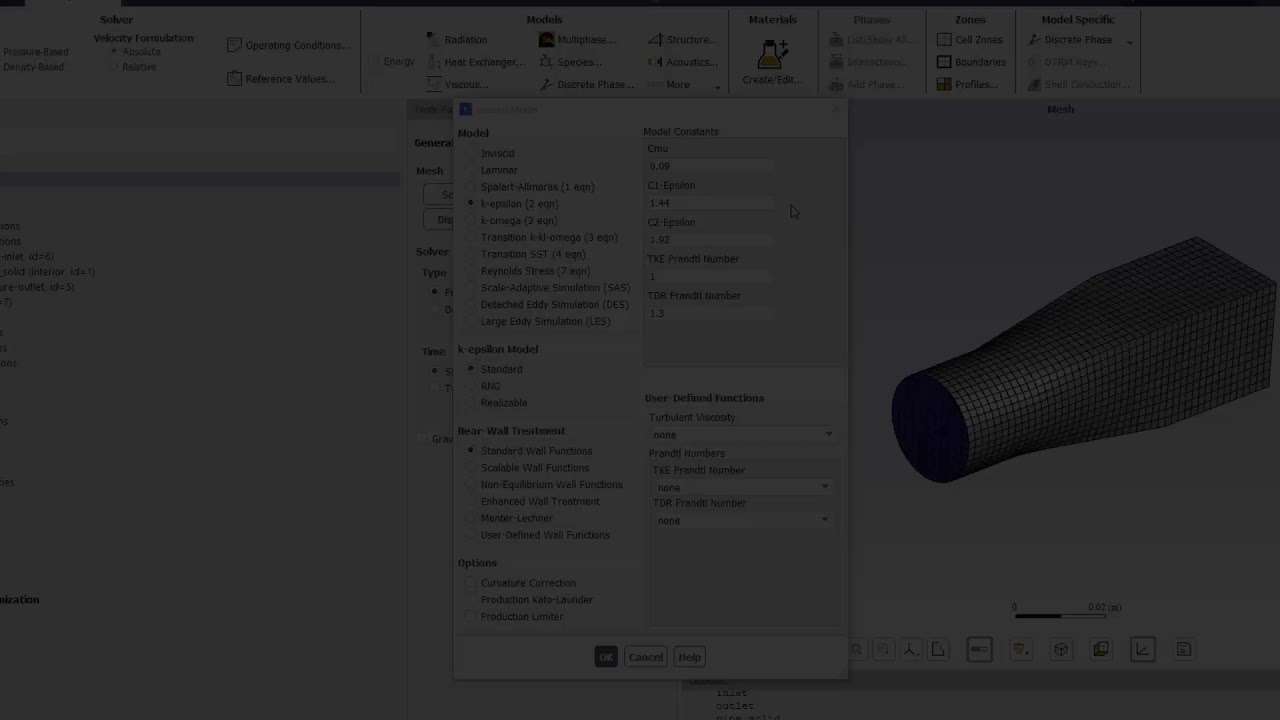Open Shell Conduction in Model Specific group
1280x720 pixels.
[1079, 84]
